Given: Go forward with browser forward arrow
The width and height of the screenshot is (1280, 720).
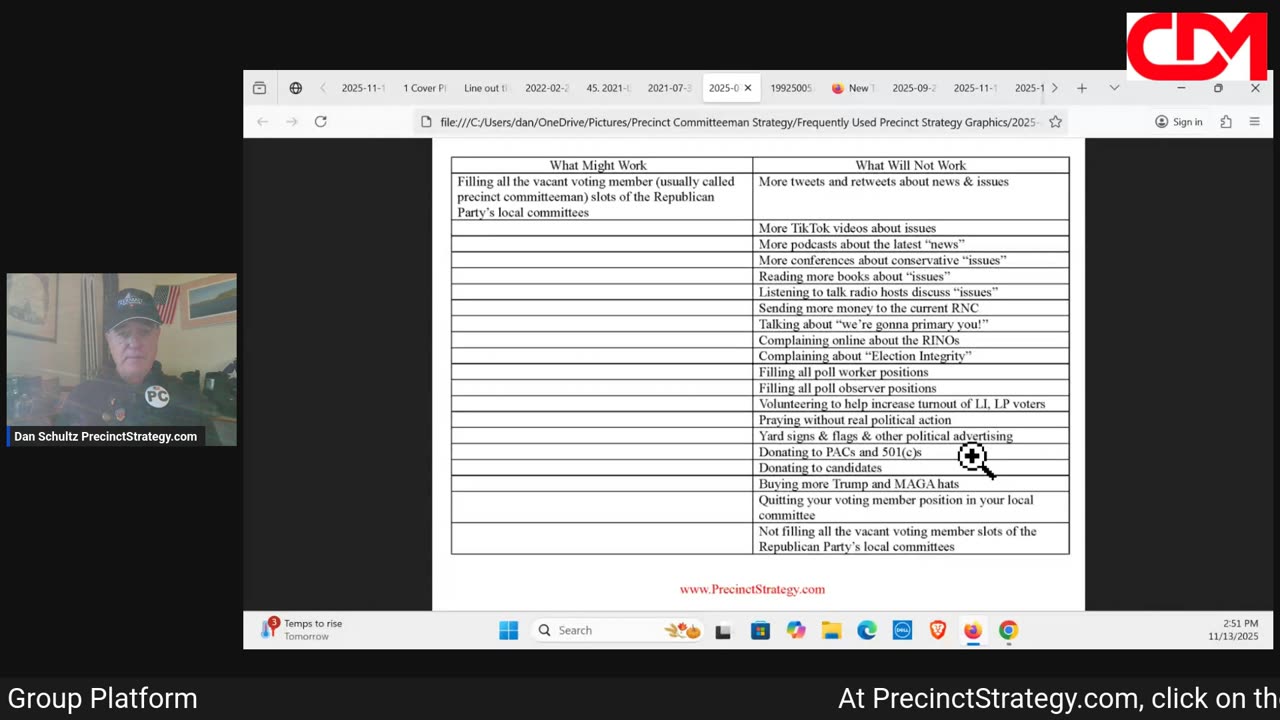Looking at the screenshot, I should click(x=291, y=121).
